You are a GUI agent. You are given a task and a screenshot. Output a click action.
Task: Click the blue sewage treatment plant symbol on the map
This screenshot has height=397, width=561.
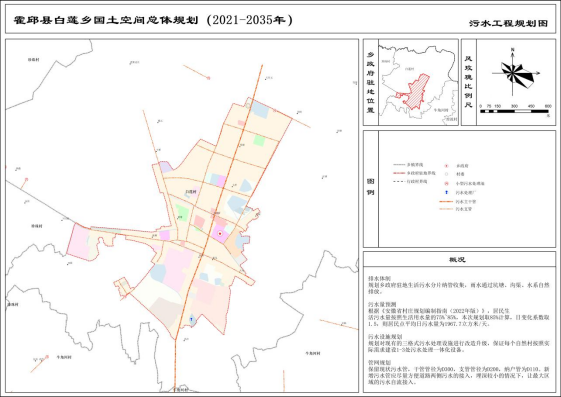[x=191, y=319]
